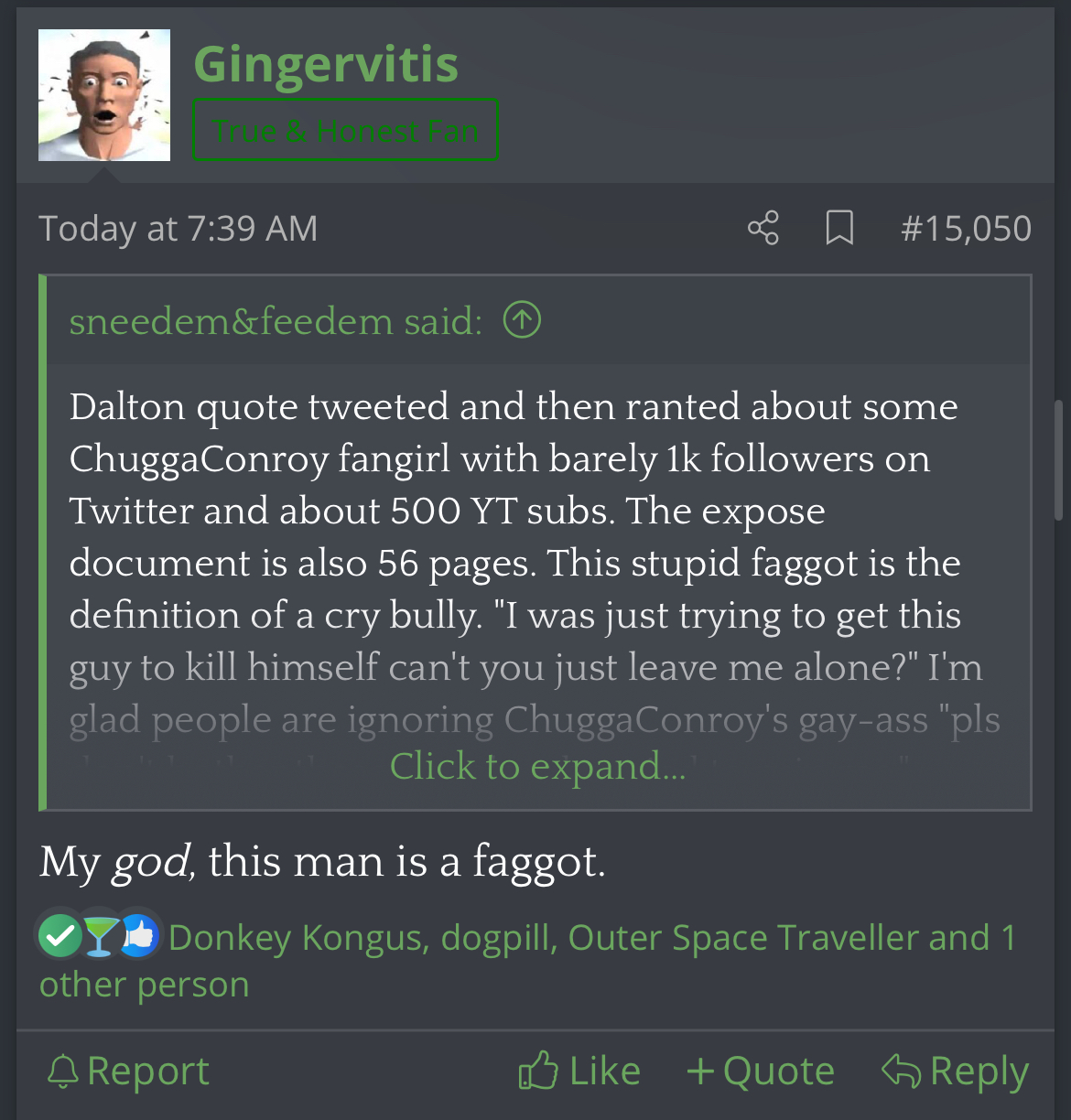Click the Reply button
Viewport: 1071px width, 1120px height.
point(955,1071)
